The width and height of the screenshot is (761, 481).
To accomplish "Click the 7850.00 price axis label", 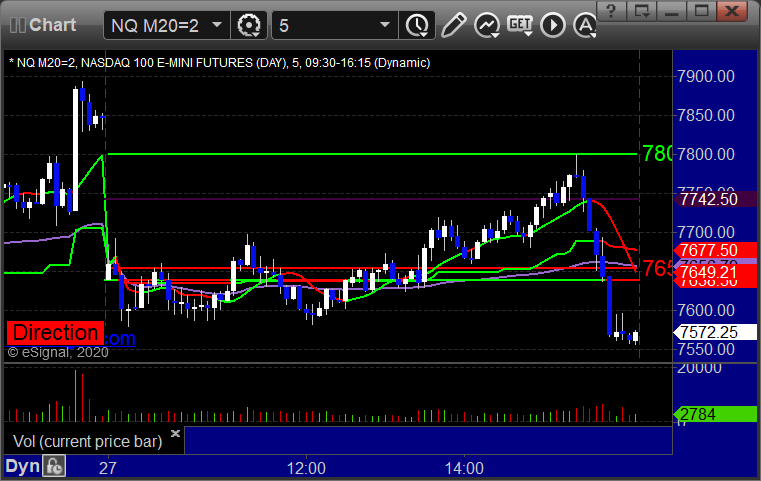I will (706, 115).
